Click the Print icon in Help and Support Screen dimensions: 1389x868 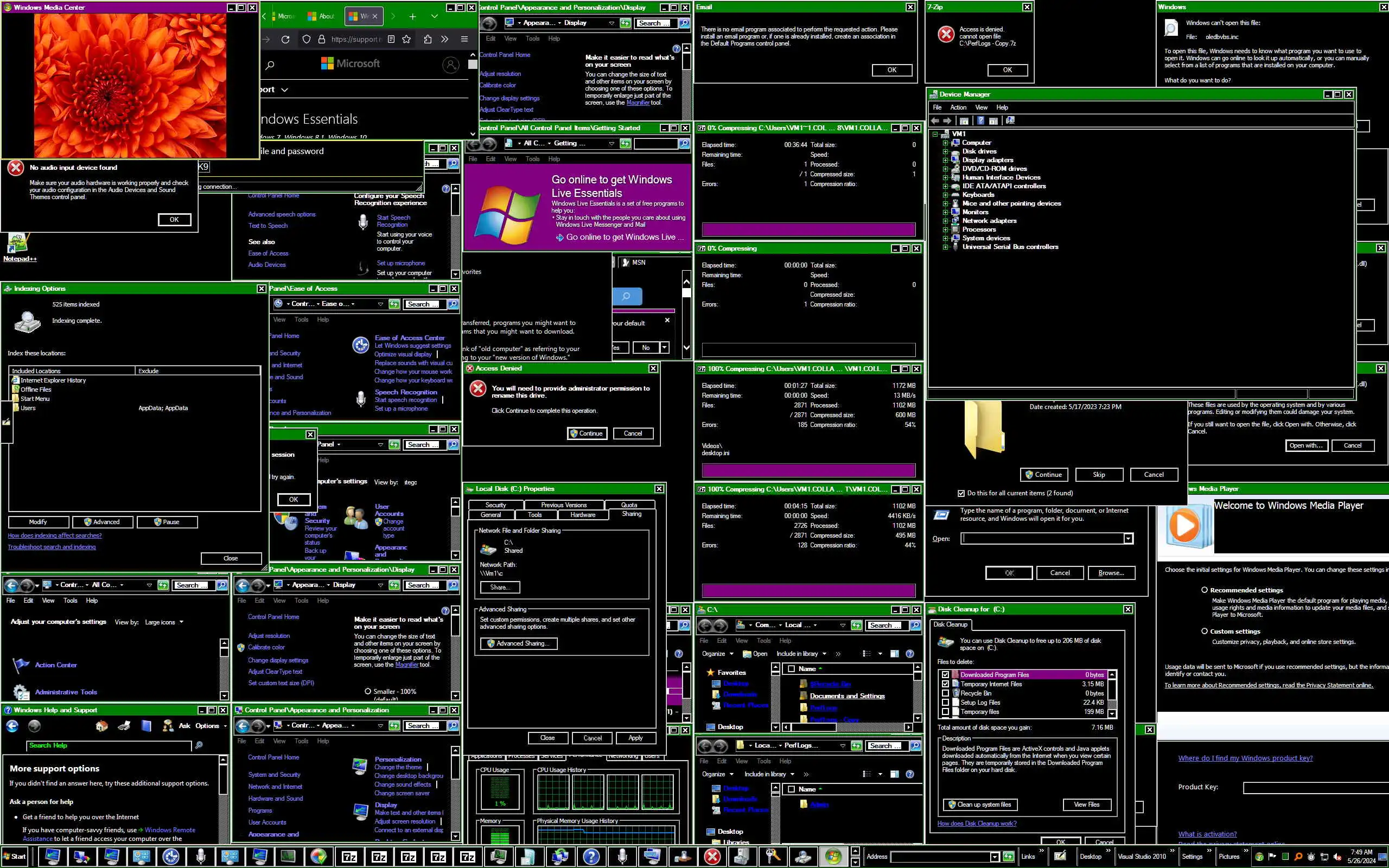(124, 726)
